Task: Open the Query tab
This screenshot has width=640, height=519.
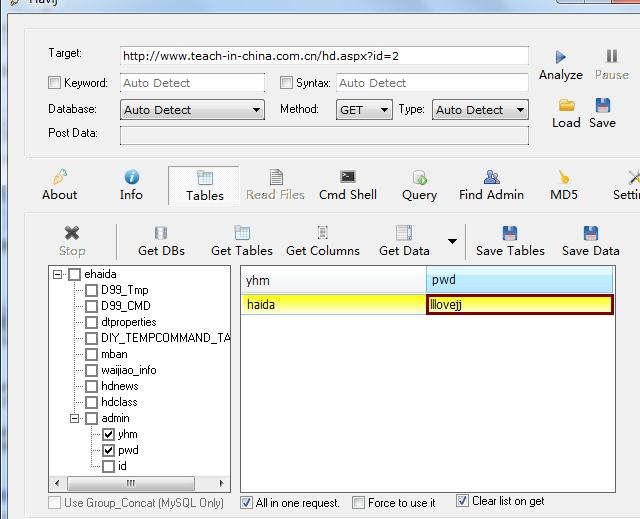Action: [420, 186]
